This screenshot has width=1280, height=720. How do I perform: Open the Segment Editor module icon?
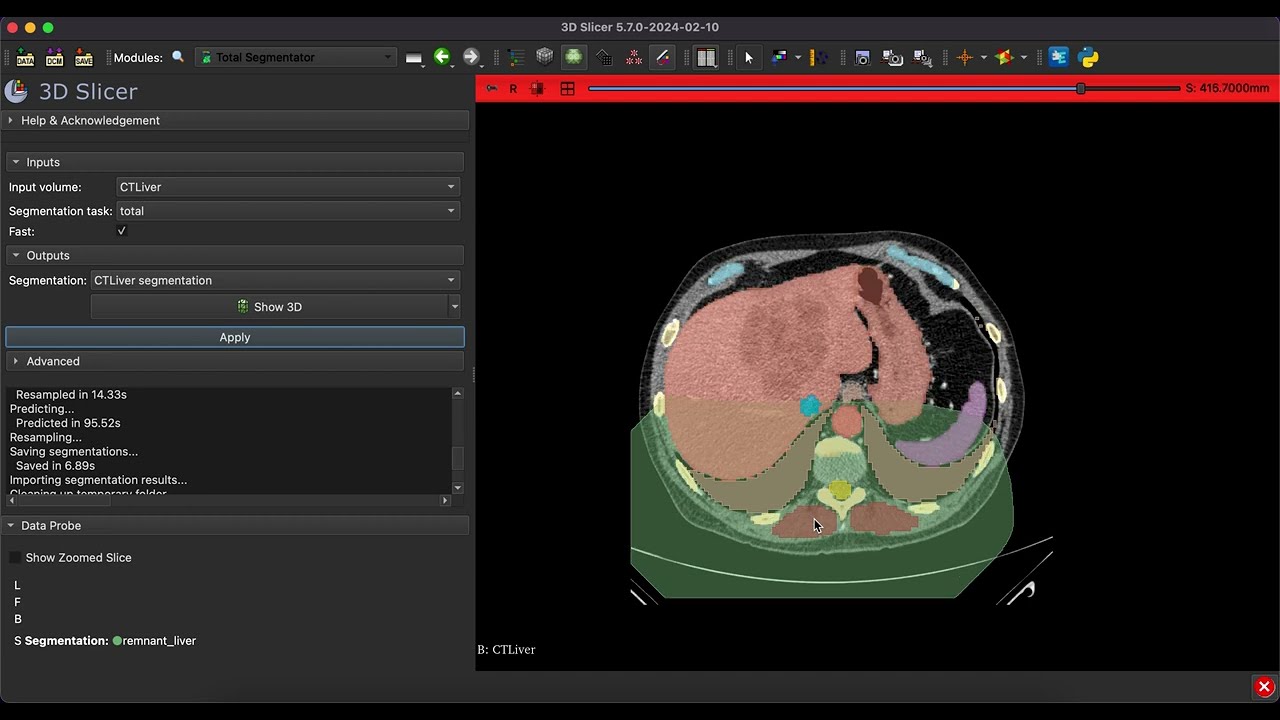click(663, 58)
